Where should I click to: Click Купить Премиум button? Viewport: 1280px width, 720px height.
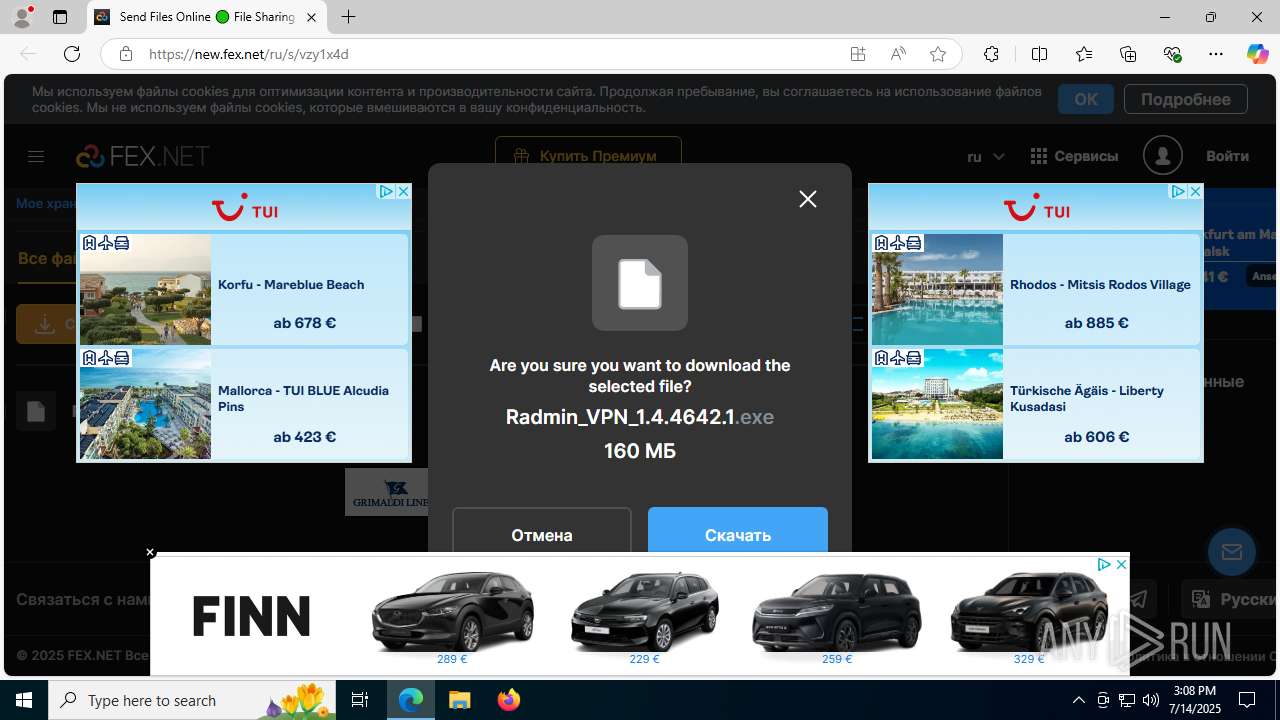tap(588, 155)
